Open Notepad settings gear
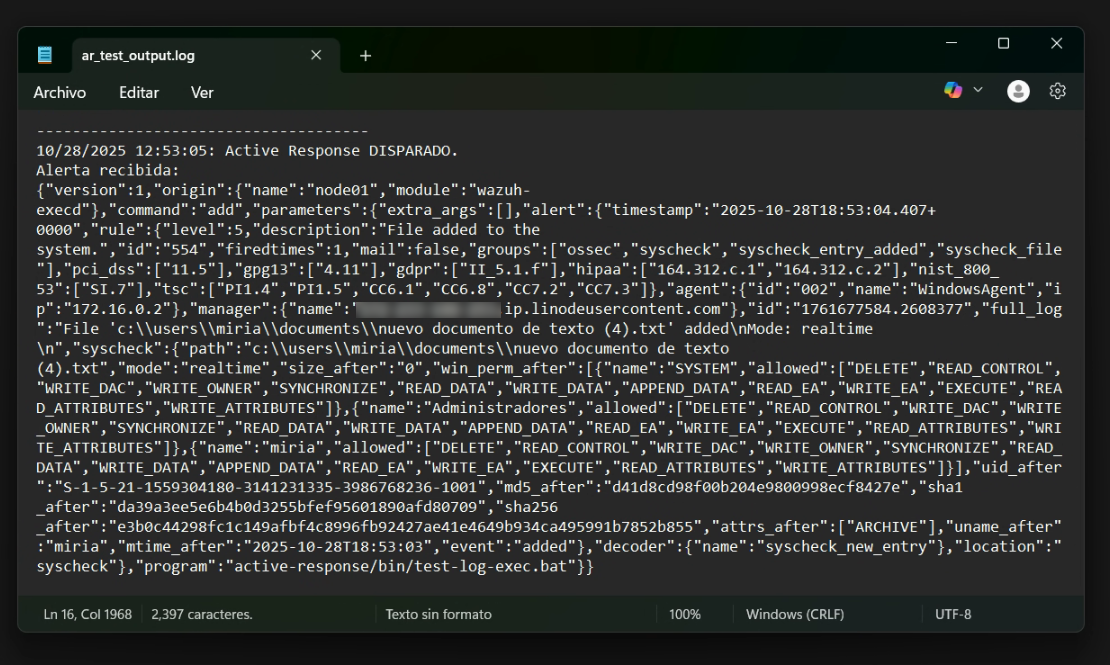The image size is (1110, 665). pos(1057,91)
